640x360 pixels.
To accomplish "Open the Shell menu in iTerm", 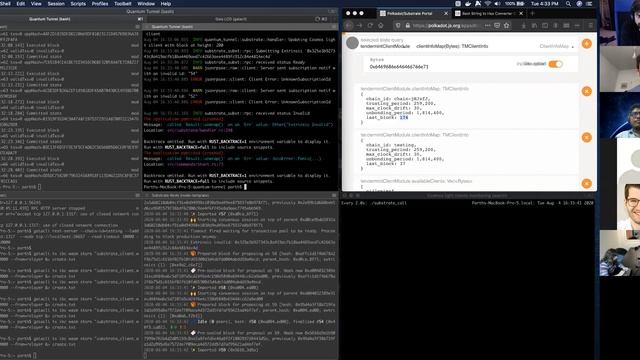I will 5,4.
